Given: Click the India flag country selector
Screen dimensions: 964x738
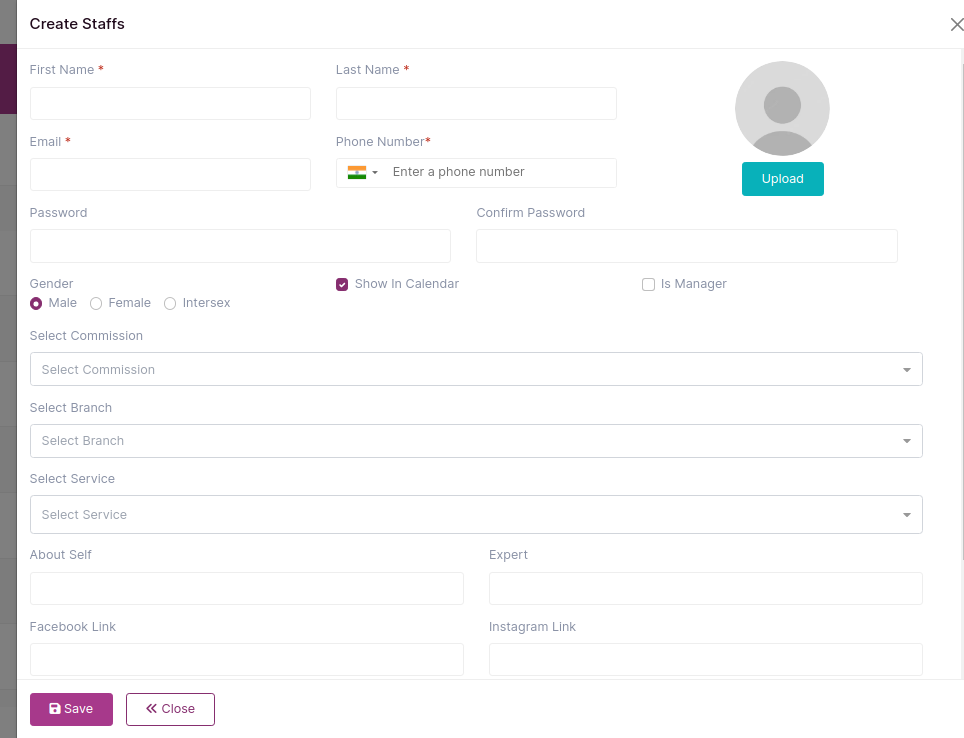Looking at the screenshot, I should (x=362, y=173).
